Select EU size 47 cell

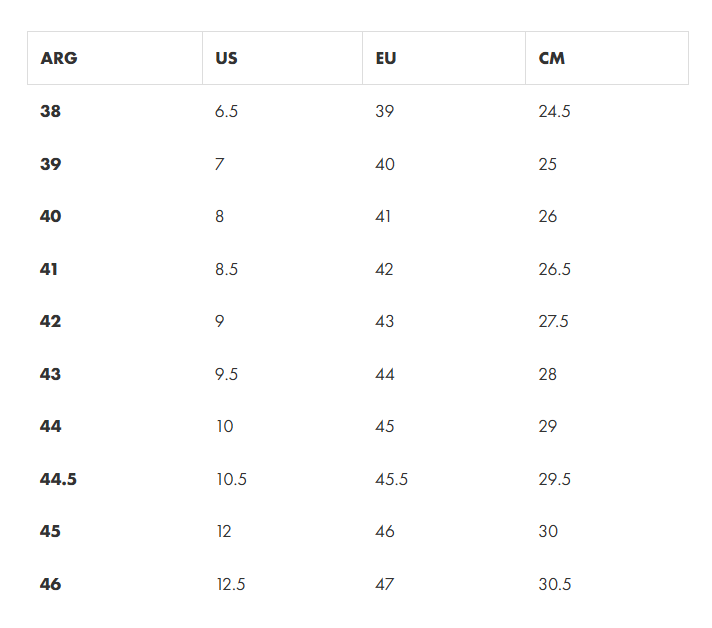[x=385, y=584]
